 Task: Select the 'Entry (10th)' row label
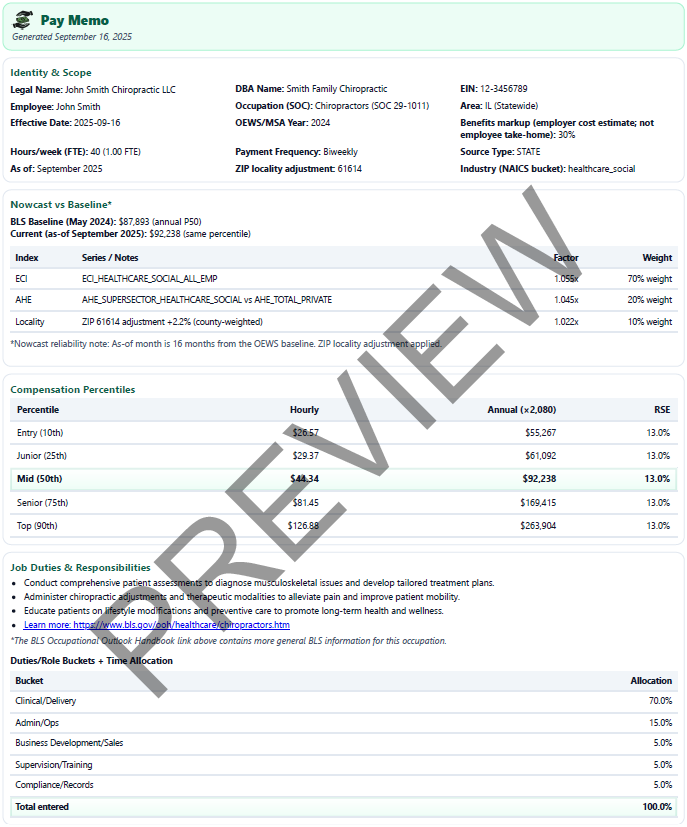click(x=40, y=433)
